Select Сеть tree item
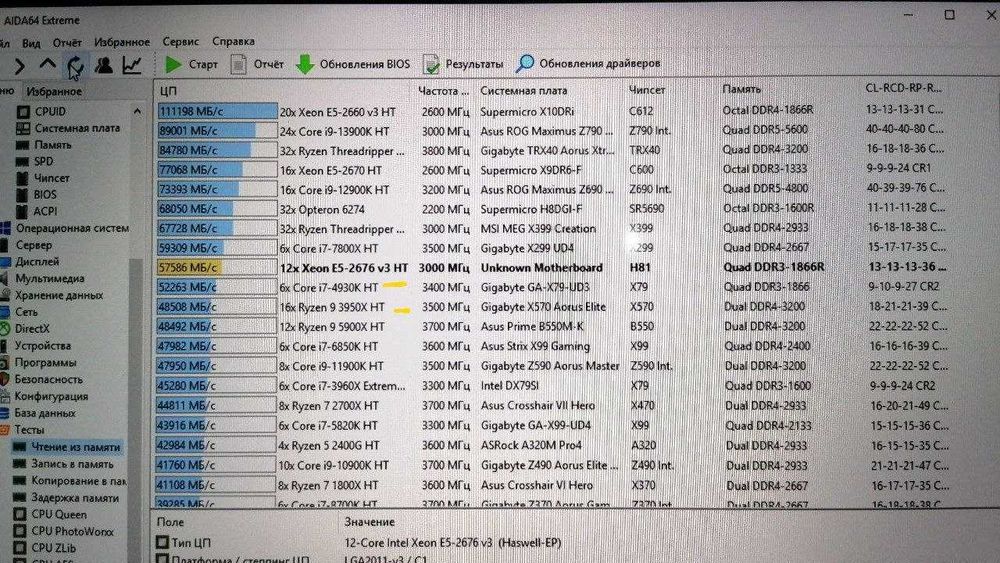 pos(20,312)
